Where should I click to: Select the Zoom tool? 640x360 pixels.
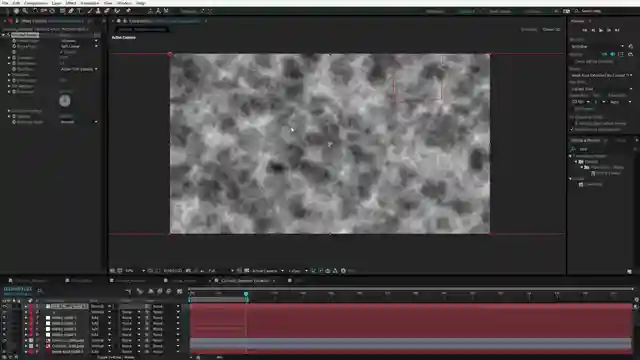click(x=25, y=11)
